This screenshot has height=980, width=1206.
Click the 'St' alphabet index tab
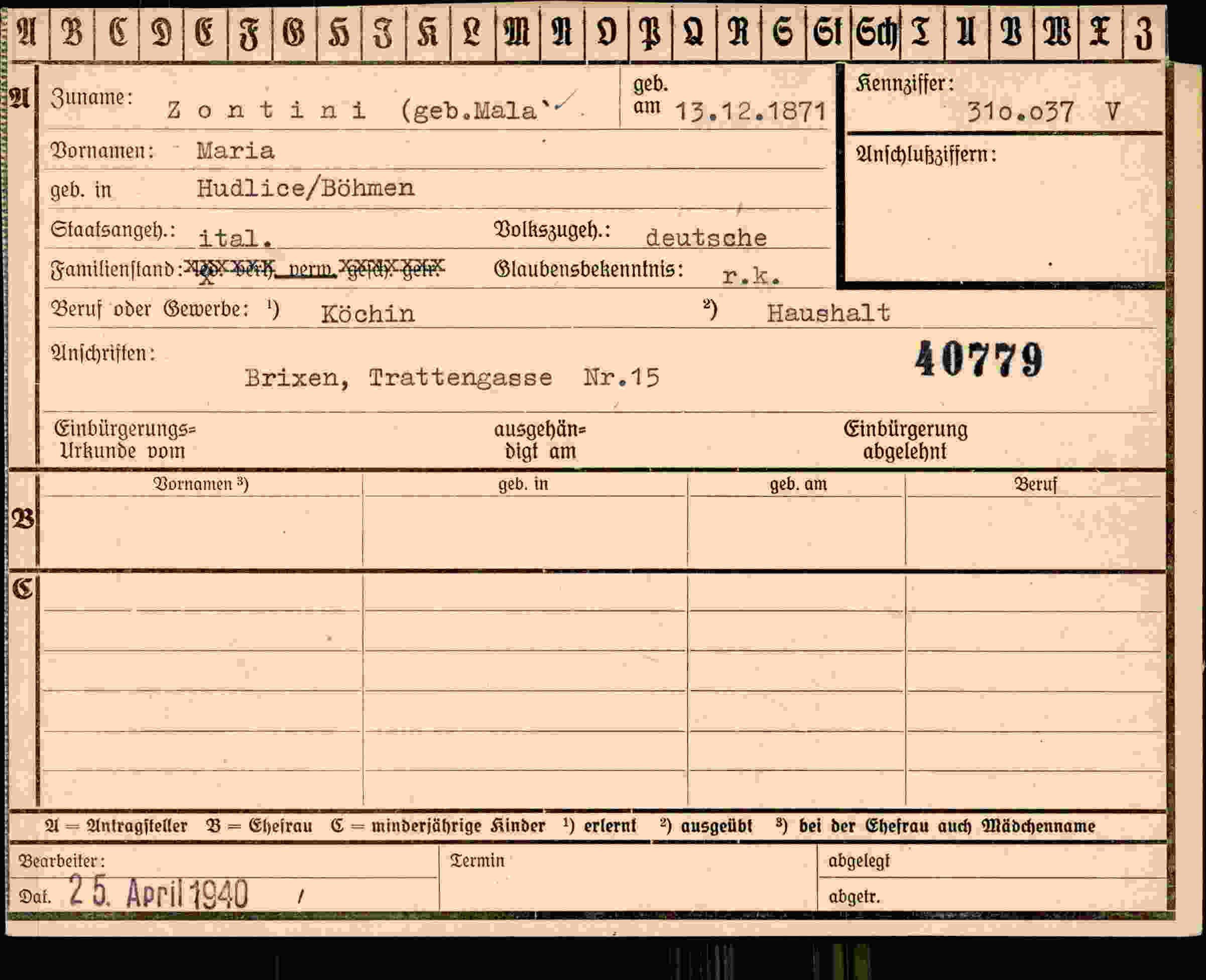(x=828, y=33)
